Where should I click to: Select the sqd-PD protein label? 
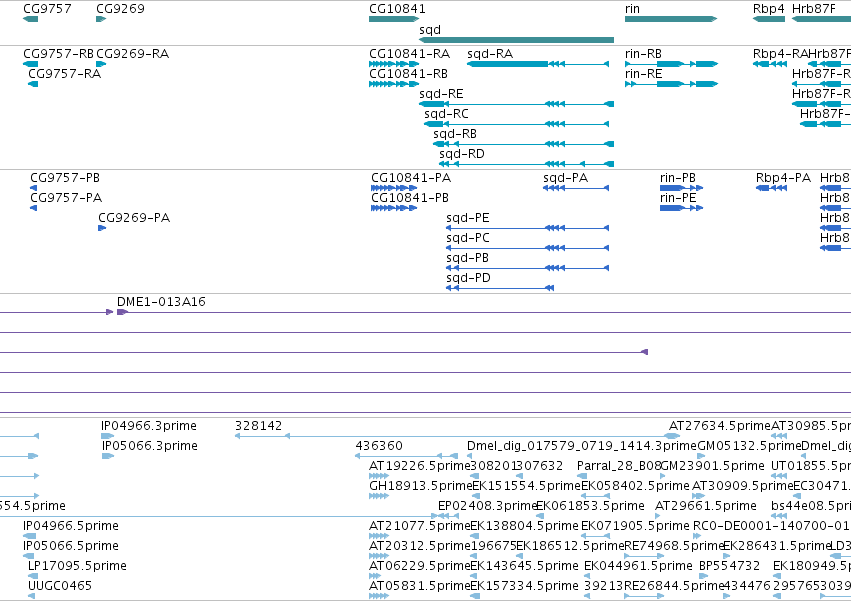coord(468,278)
